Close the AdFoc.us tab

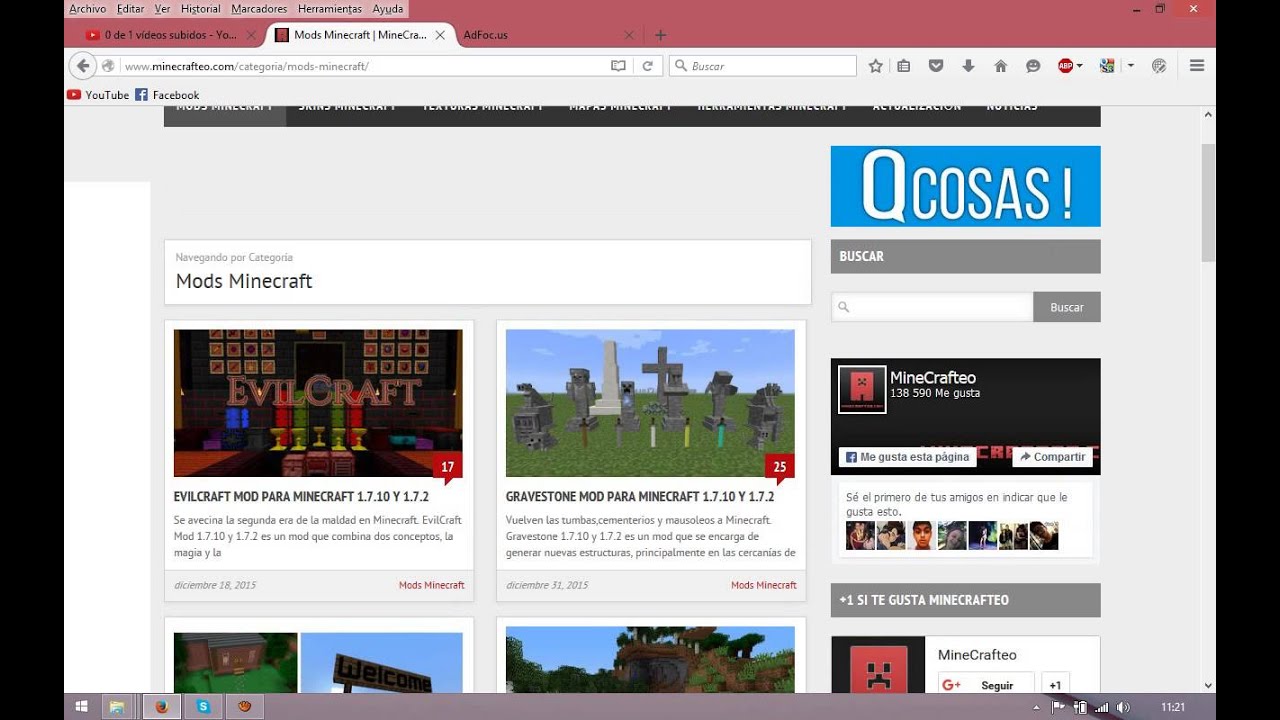click(629, 35)
